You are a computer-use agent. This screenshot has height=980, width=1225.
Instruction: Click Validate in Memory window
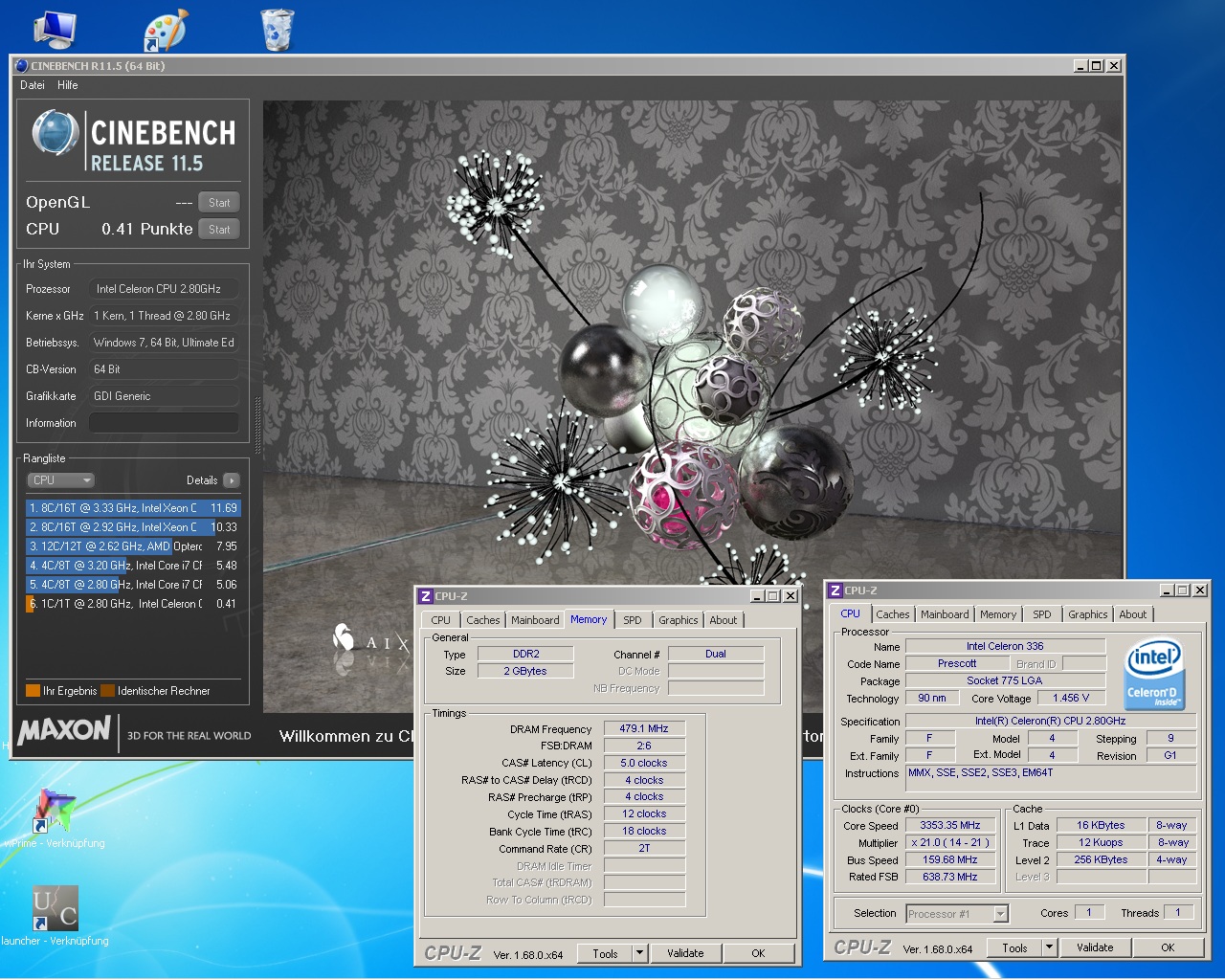coord(685,953)
